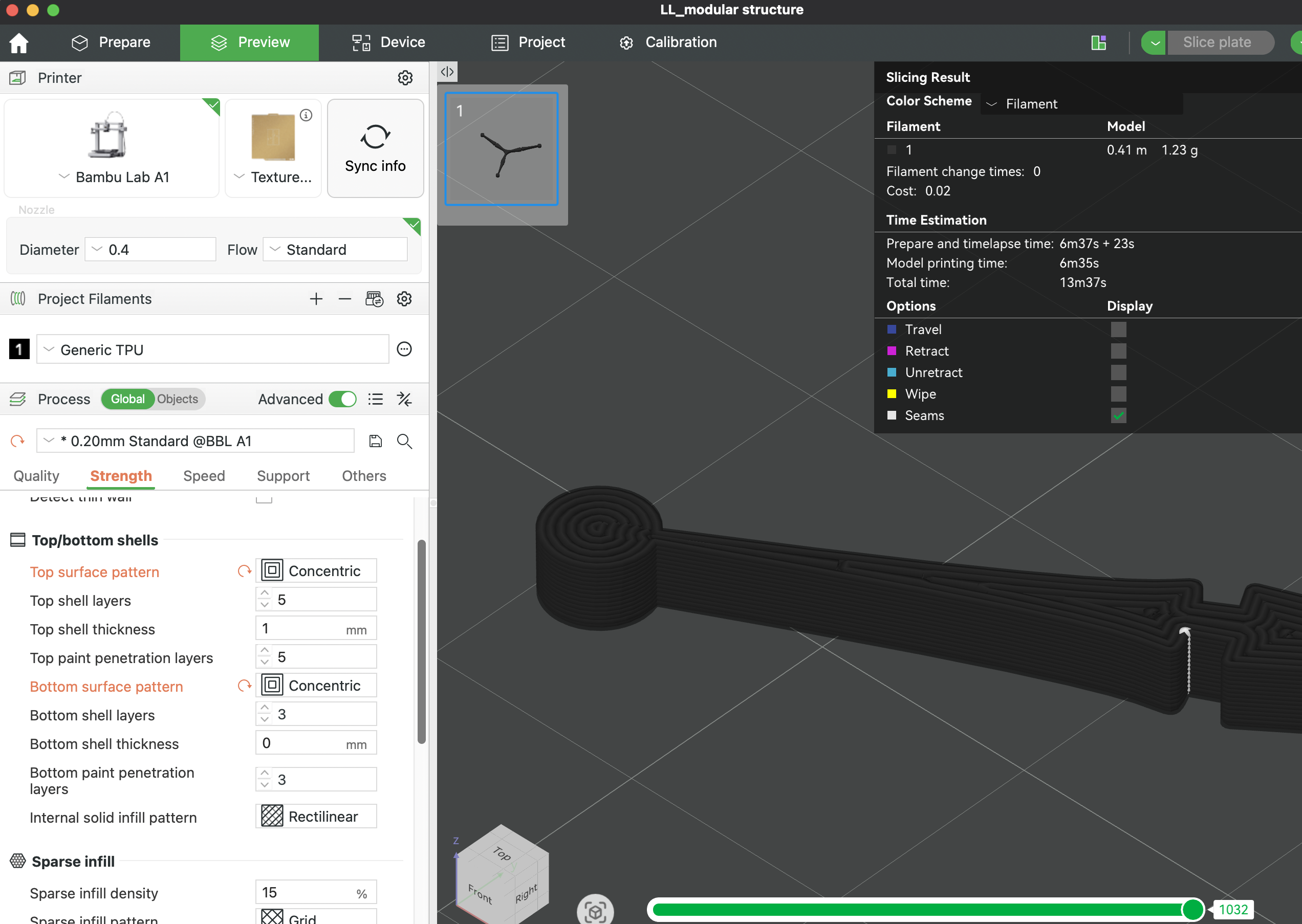Viewport: 1302px width, 924px height.
Task: Reset top surface pattern value
Action: pyautogui.click(x=244, y=571)
